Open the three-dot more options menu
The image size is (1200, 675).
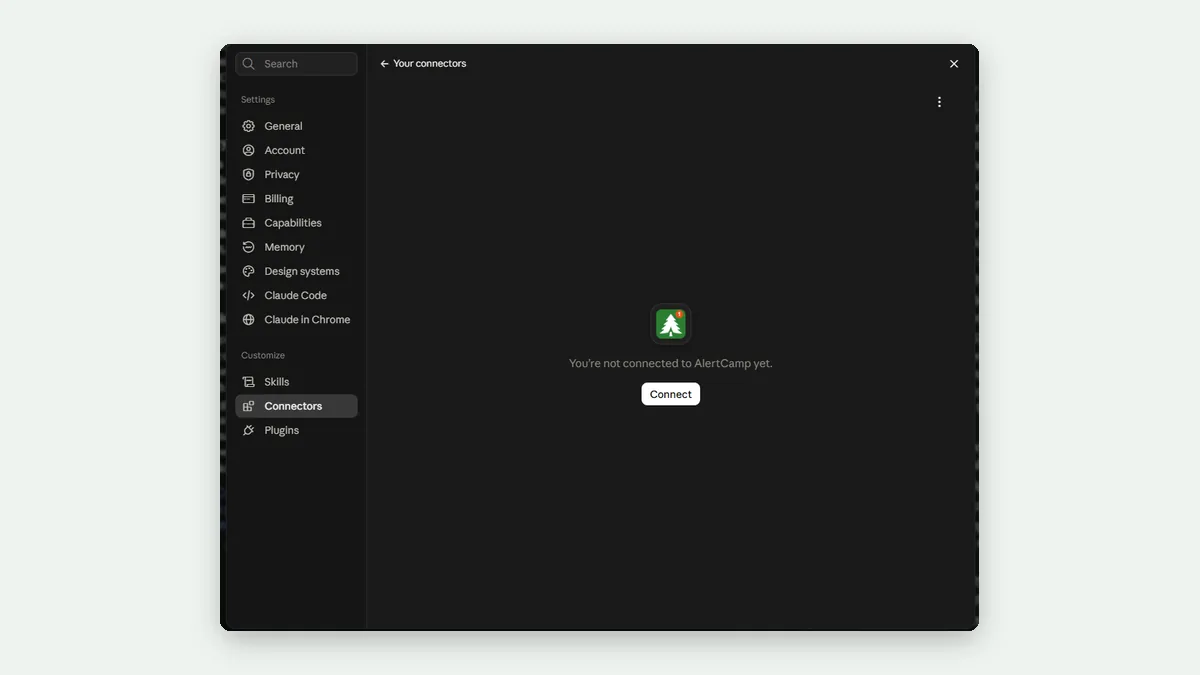click(939, 102)
